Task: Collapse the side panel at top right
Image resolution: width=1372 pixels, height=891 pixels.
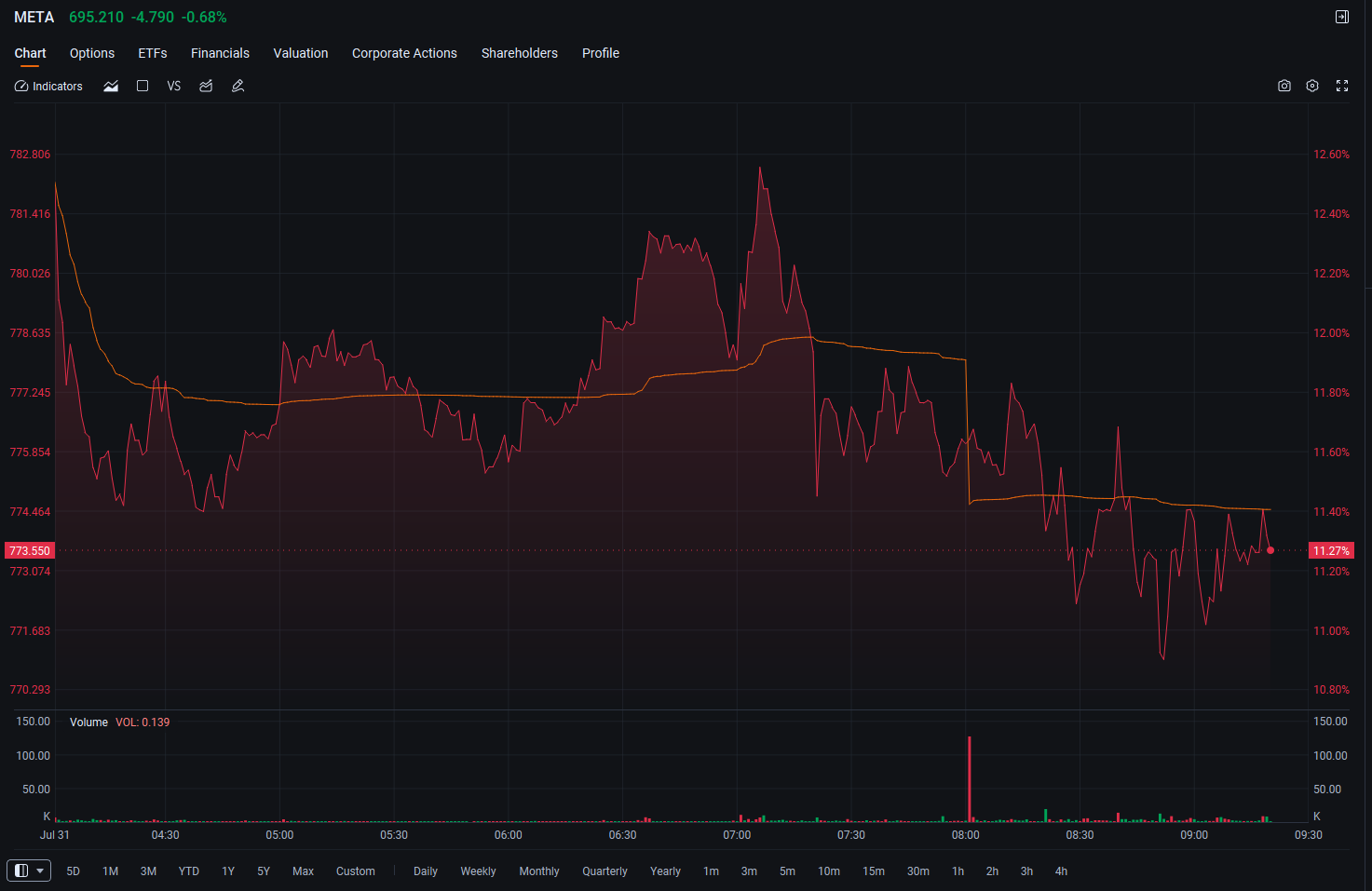Action: point(1342,17)
